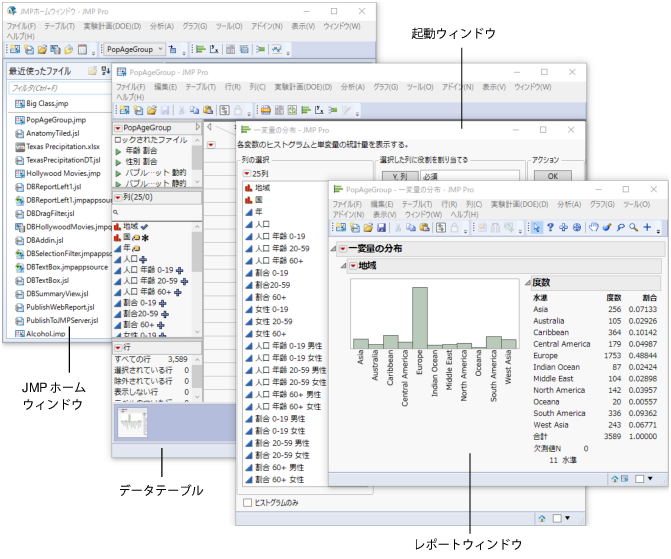Click report thumbnail in data table window
This screenshot has height=559, width=671.
(132, 422)
